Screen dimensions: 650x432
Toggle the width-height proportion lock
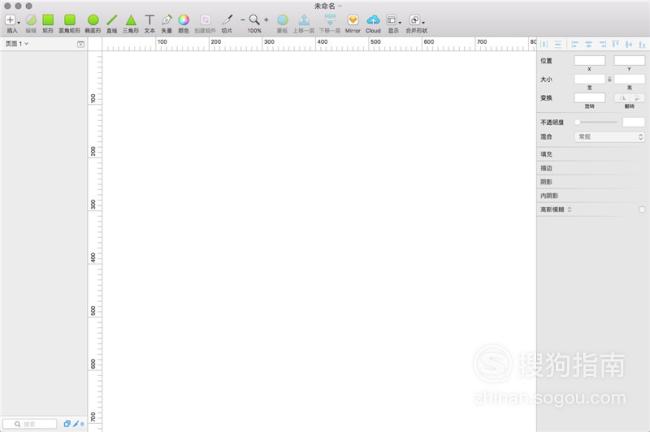point(609,79)
